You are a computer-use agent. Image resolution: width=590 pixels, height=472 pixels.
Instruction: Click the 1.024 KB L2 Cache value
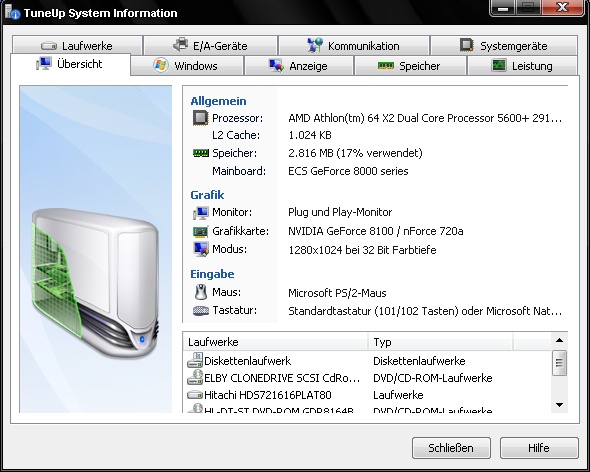[x=310, y=135]
